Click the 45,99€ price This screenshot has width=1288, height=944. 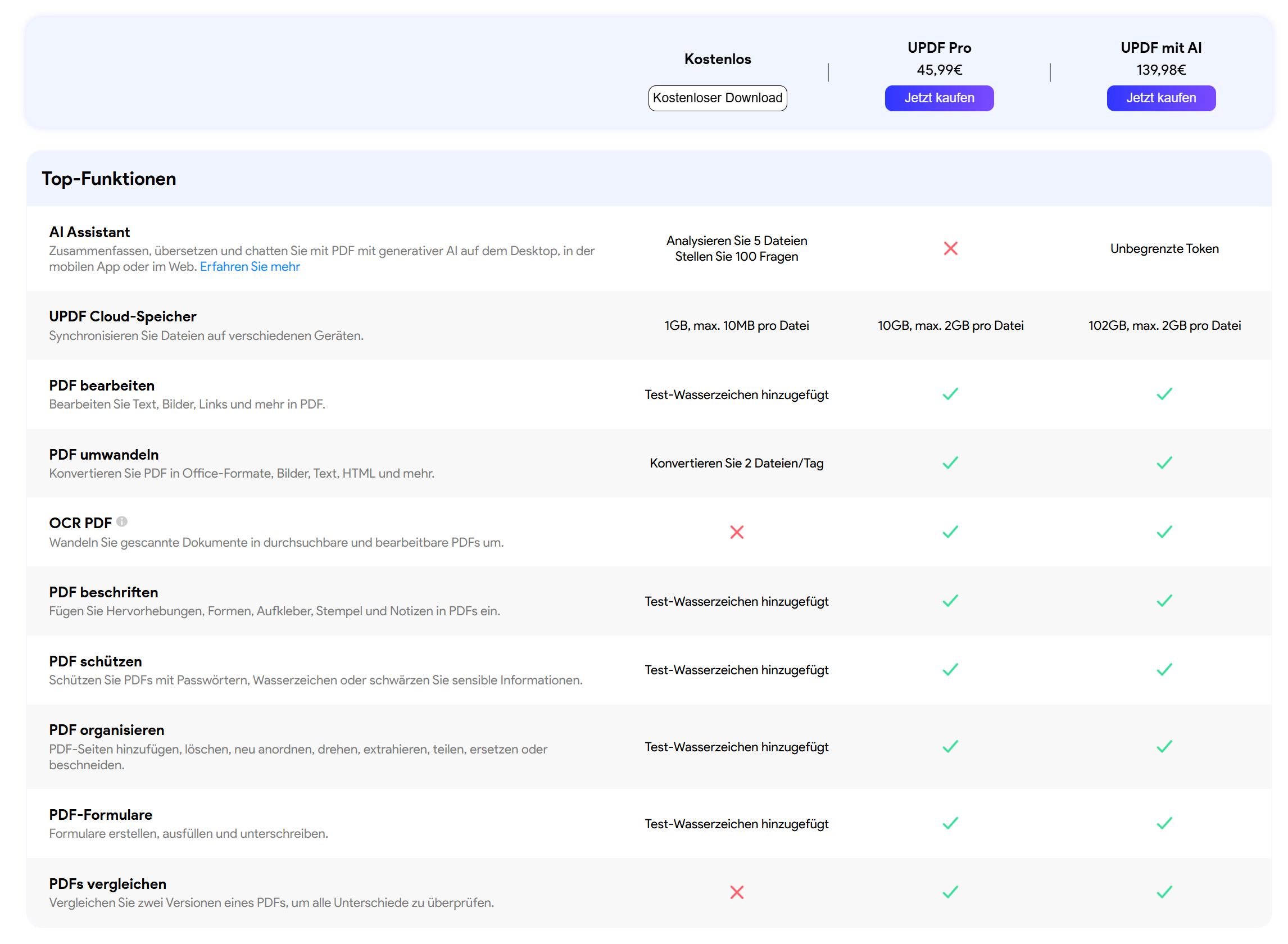(x=939, y=70)
